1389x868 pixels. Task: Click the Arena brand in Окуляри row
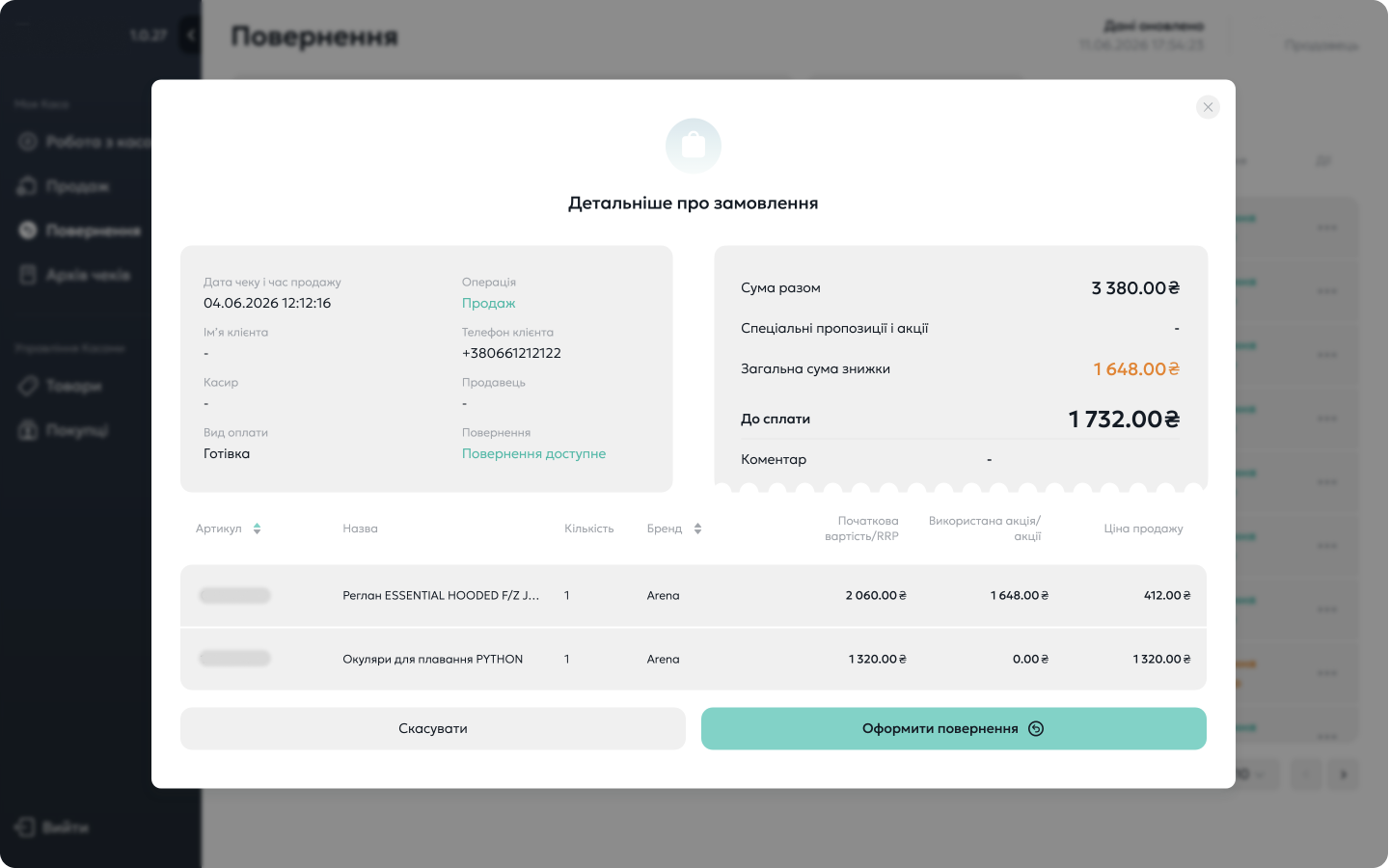664,660
